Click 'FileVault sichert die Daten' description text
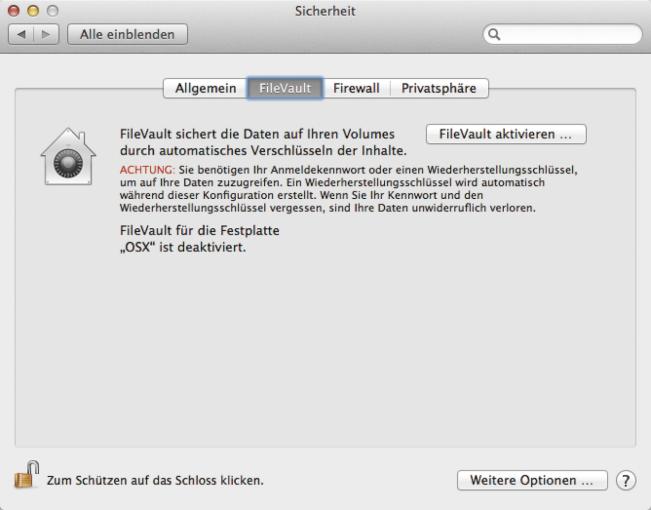The width and height of the screenshot is (651, 510). coord(263,142)
